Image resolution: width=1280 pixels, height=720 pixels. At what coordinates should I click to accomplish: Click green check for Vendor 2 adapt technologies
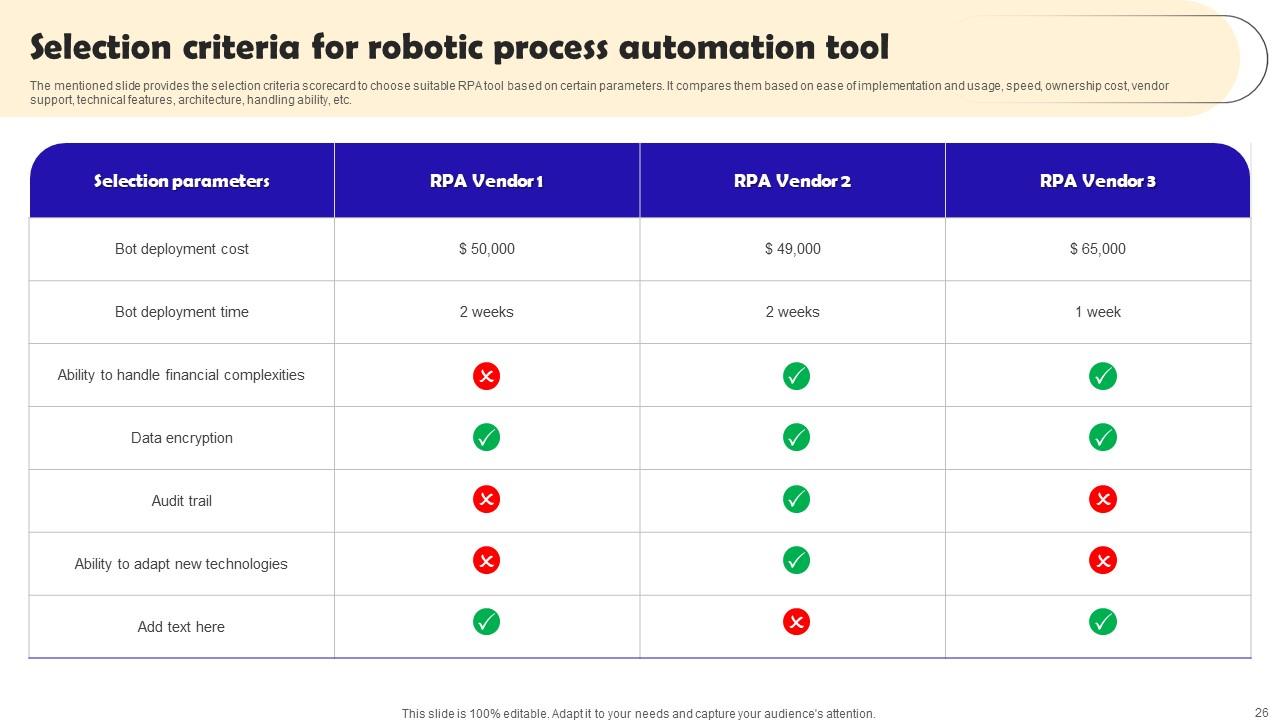[x=796, y=561]
